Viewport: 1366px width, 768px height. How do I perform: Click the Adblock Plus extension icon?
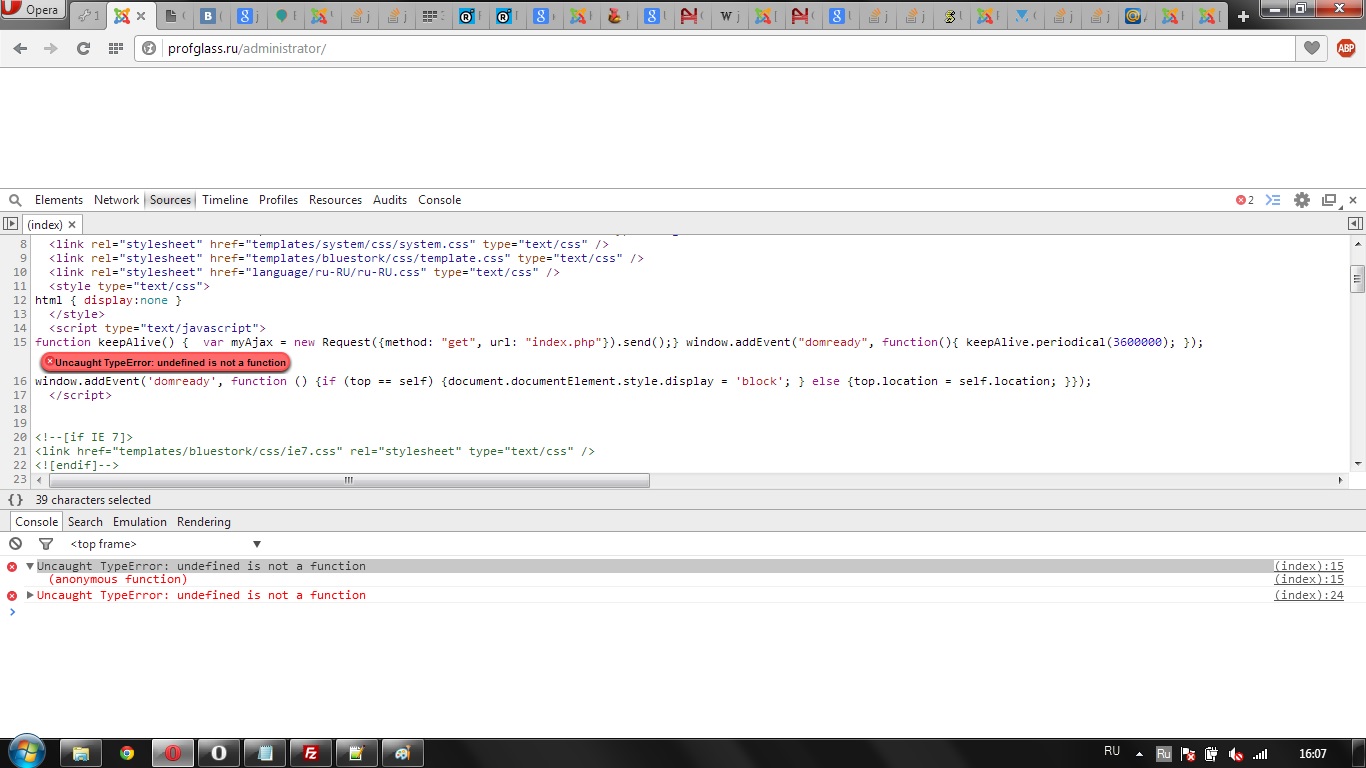[1345, 48]
